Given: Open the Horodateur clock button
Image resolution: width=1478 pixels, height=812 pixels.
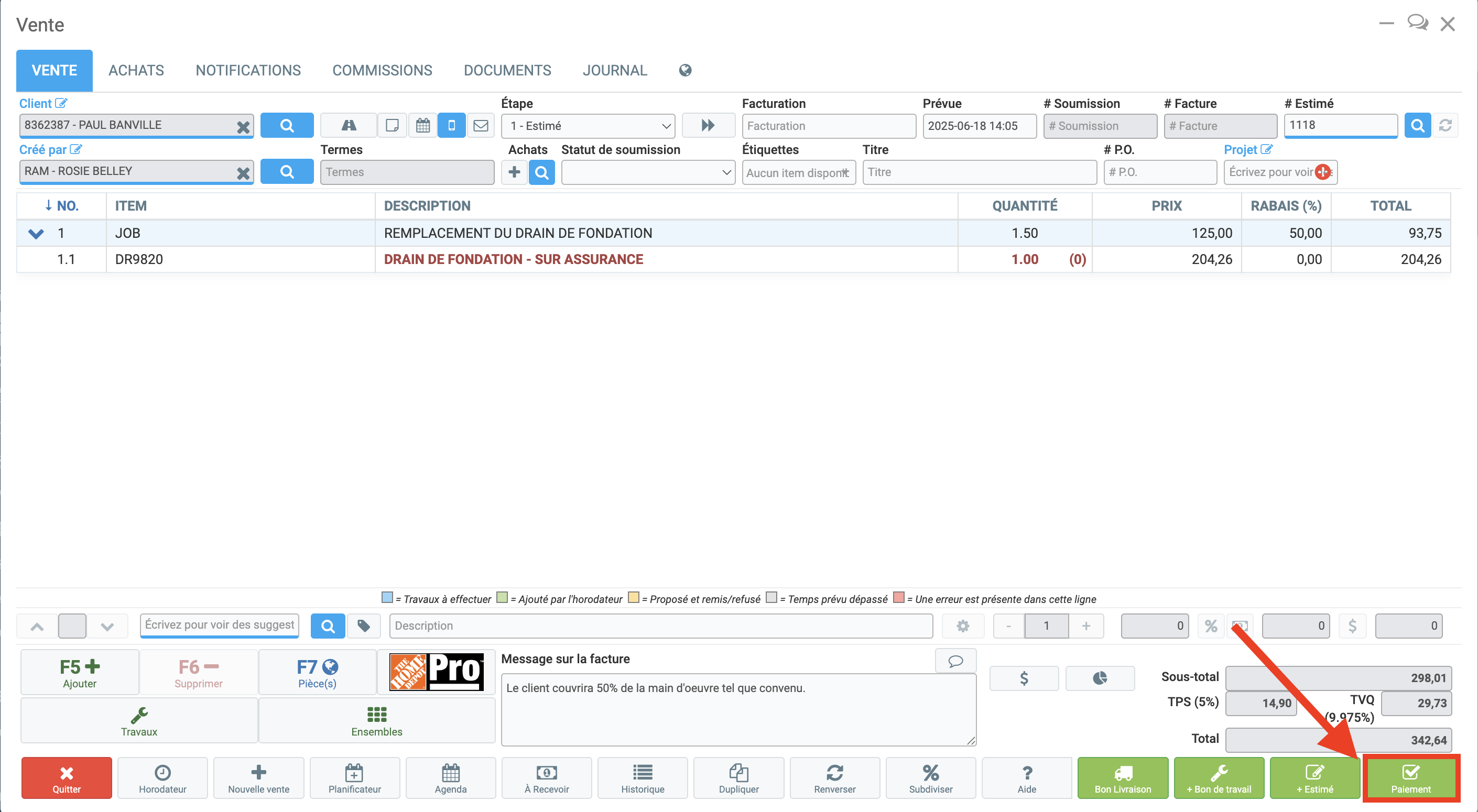Looking at the screenshot, I should coord(162,778).
